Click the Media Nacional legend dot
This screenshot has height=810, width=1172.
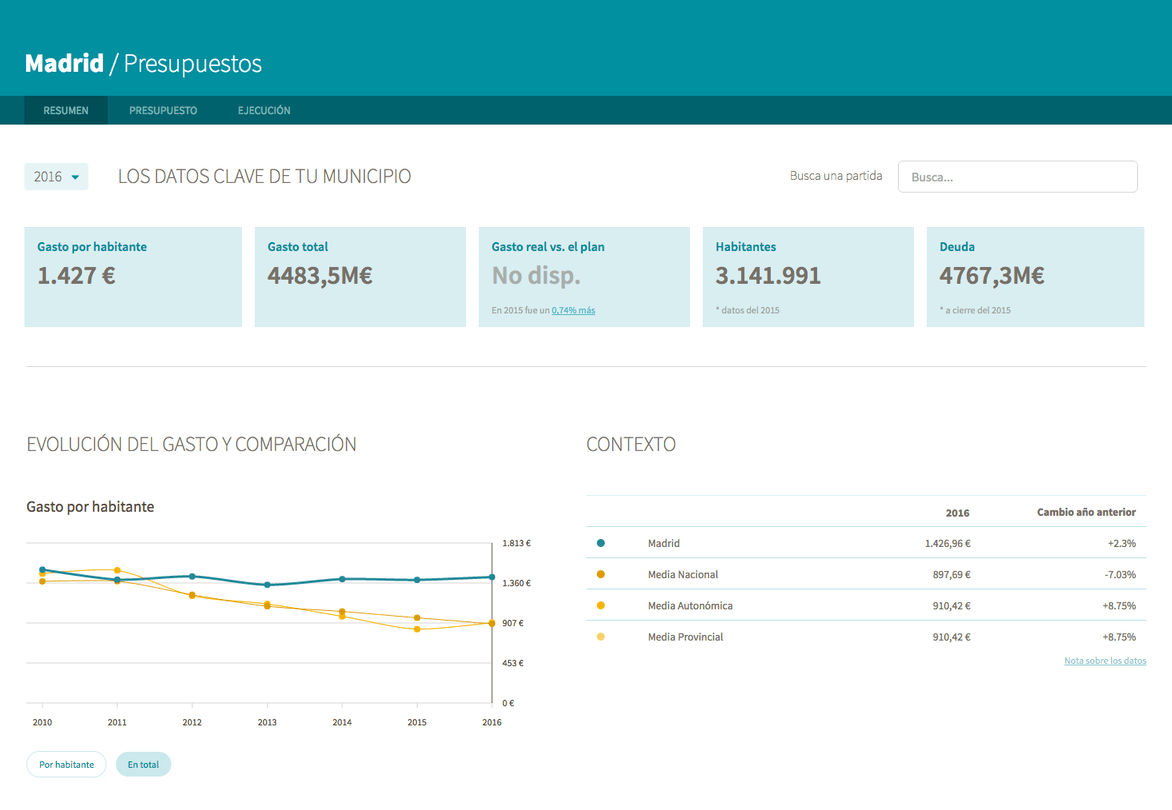(x=601, y=575)
